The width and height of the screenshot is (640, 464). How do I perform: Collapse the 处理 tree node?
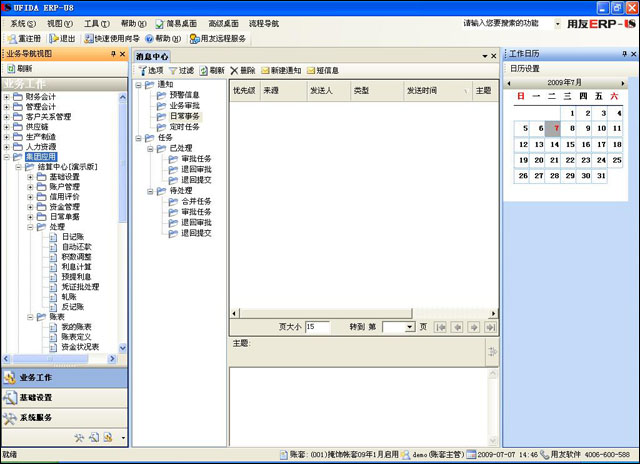(30, 227)
